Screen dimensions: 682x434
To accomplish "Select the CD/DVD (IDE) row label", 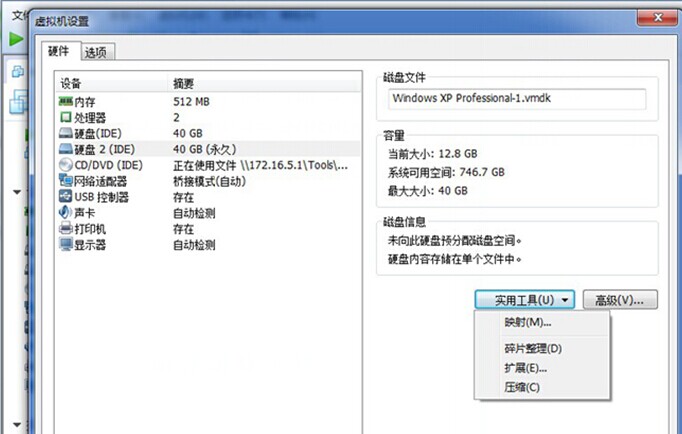I will (x=108, y=165).
